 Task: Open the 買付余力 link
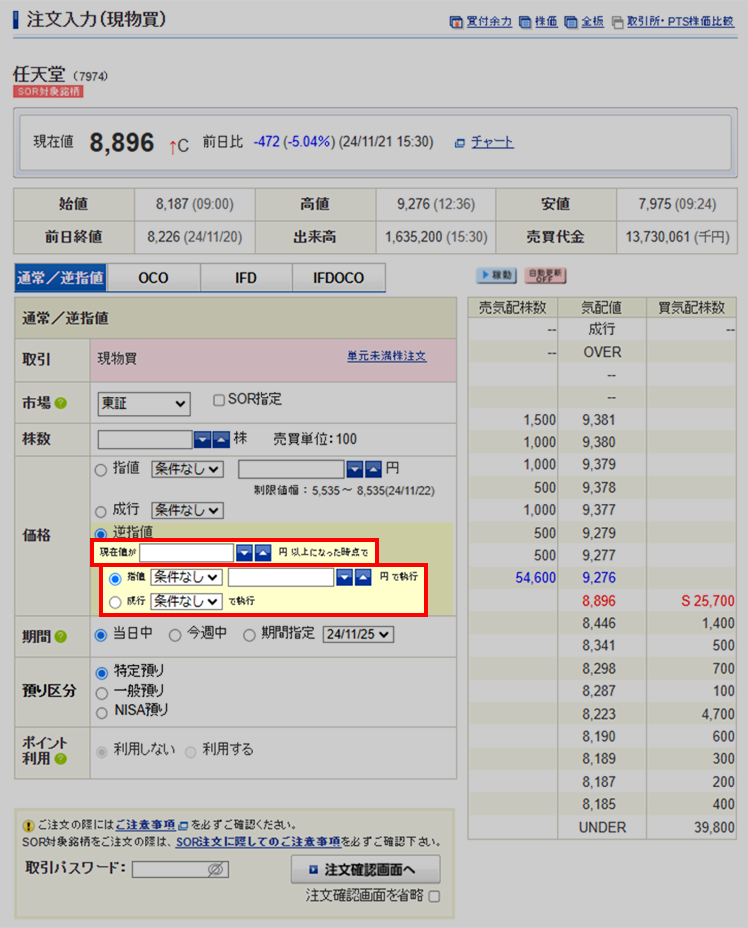point(489,22)
